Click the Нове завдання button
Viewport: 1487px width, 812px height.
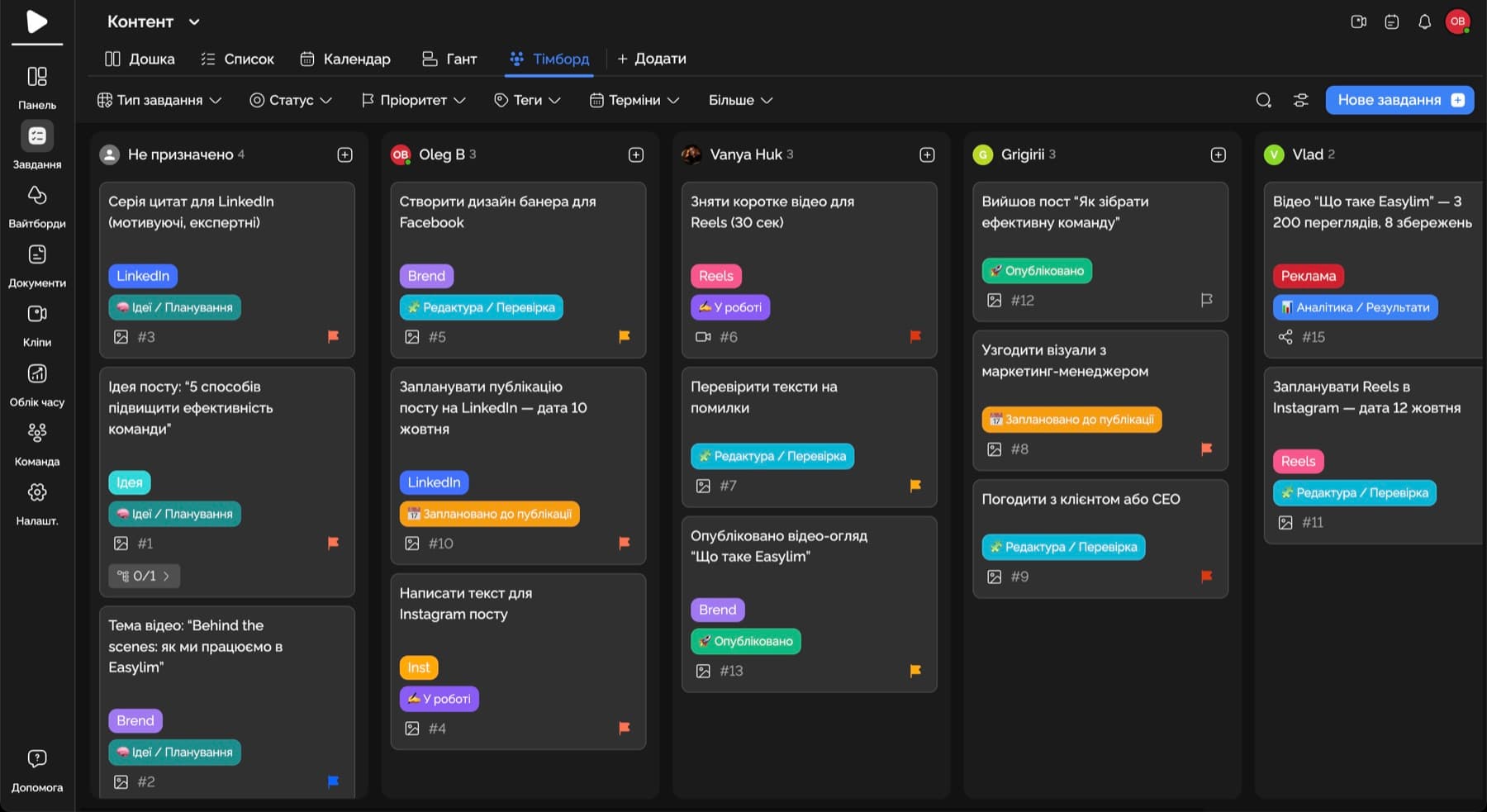point(1399,100)
